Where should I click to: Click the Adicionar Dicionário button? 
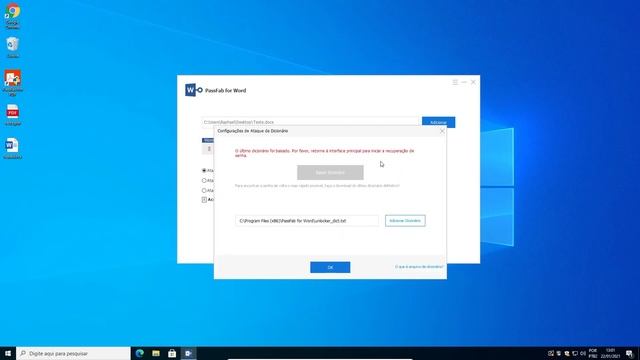tap(405, 221)
